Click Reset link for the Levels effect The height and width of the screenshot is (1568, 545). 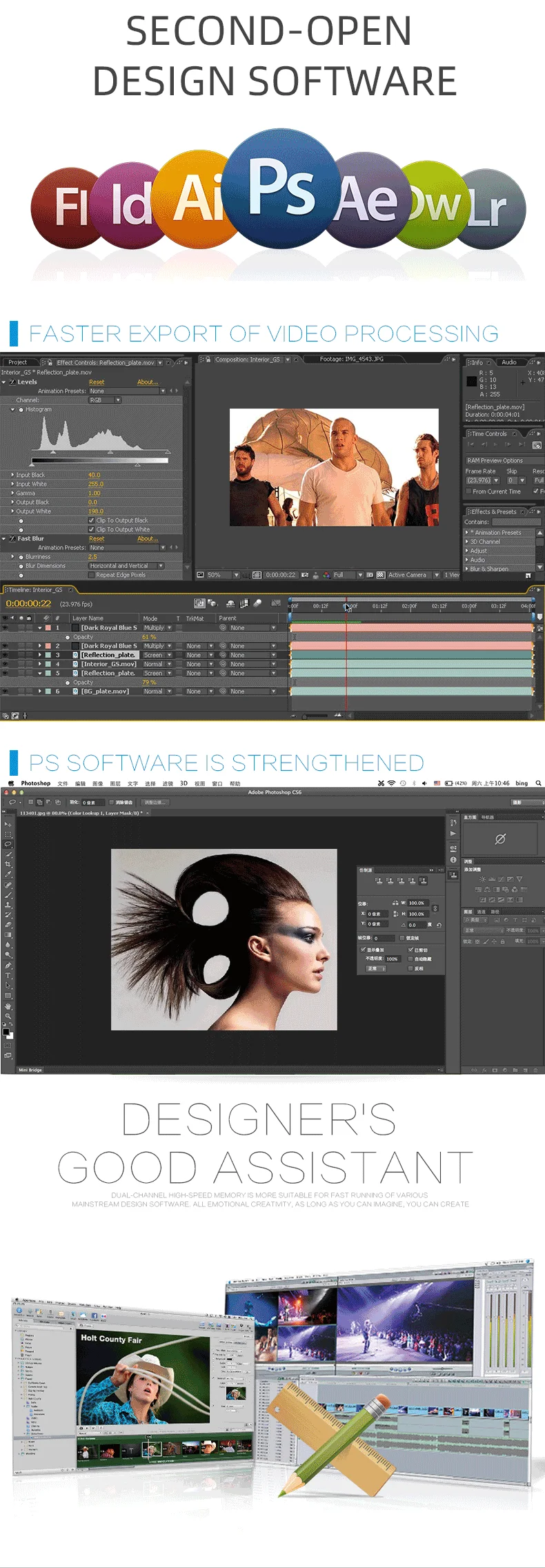tap(97, 382)
